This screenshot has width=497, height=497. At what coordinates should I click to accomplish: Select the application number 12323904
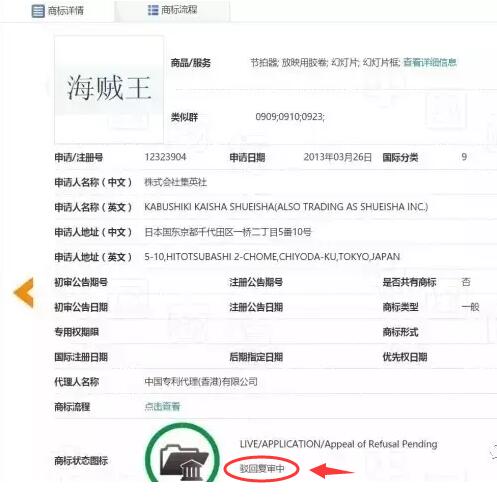coord(165,157)
